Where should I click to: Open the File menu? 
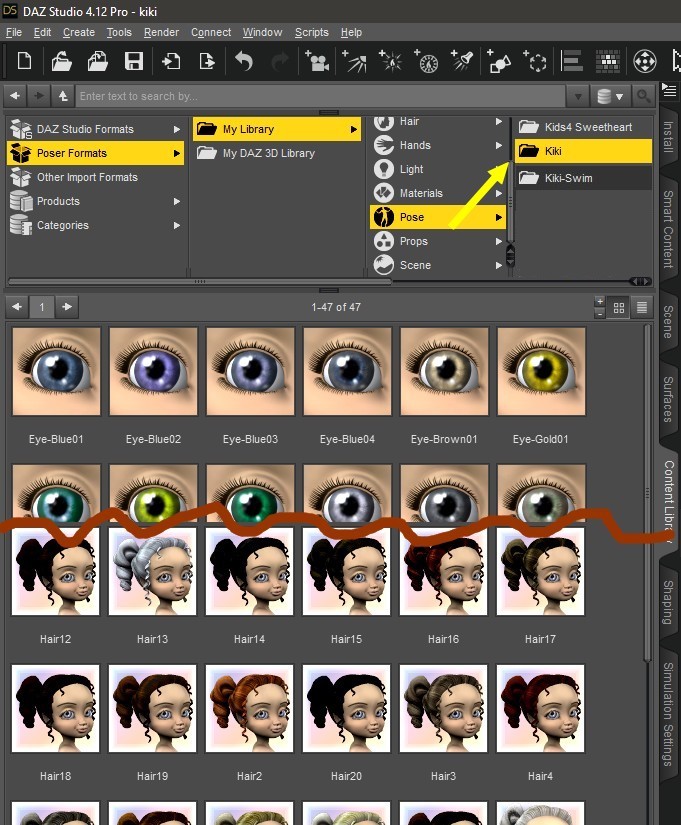click(14, 32)
